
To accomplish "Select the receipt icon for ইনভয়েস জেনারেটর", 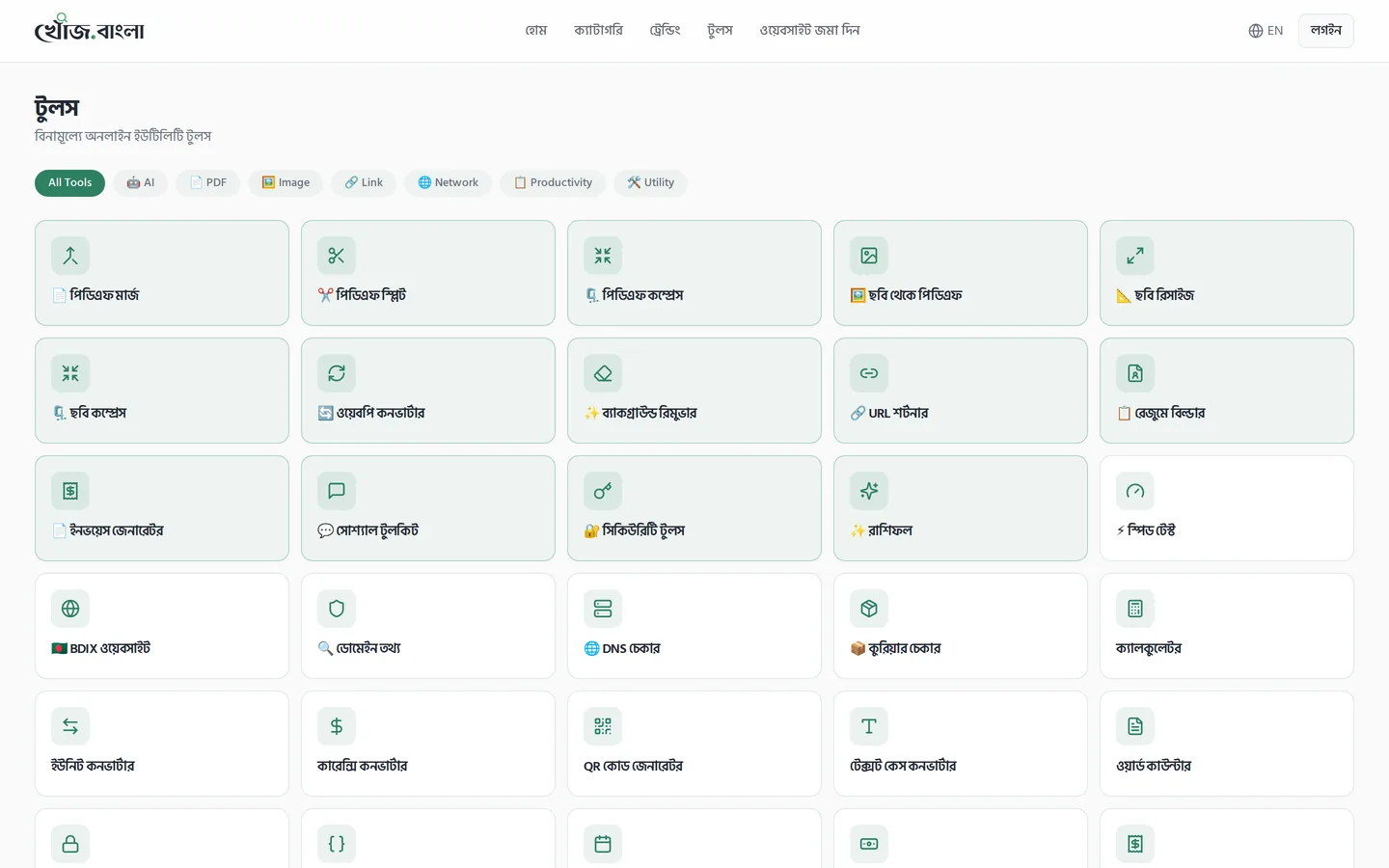I will [70, 491].
